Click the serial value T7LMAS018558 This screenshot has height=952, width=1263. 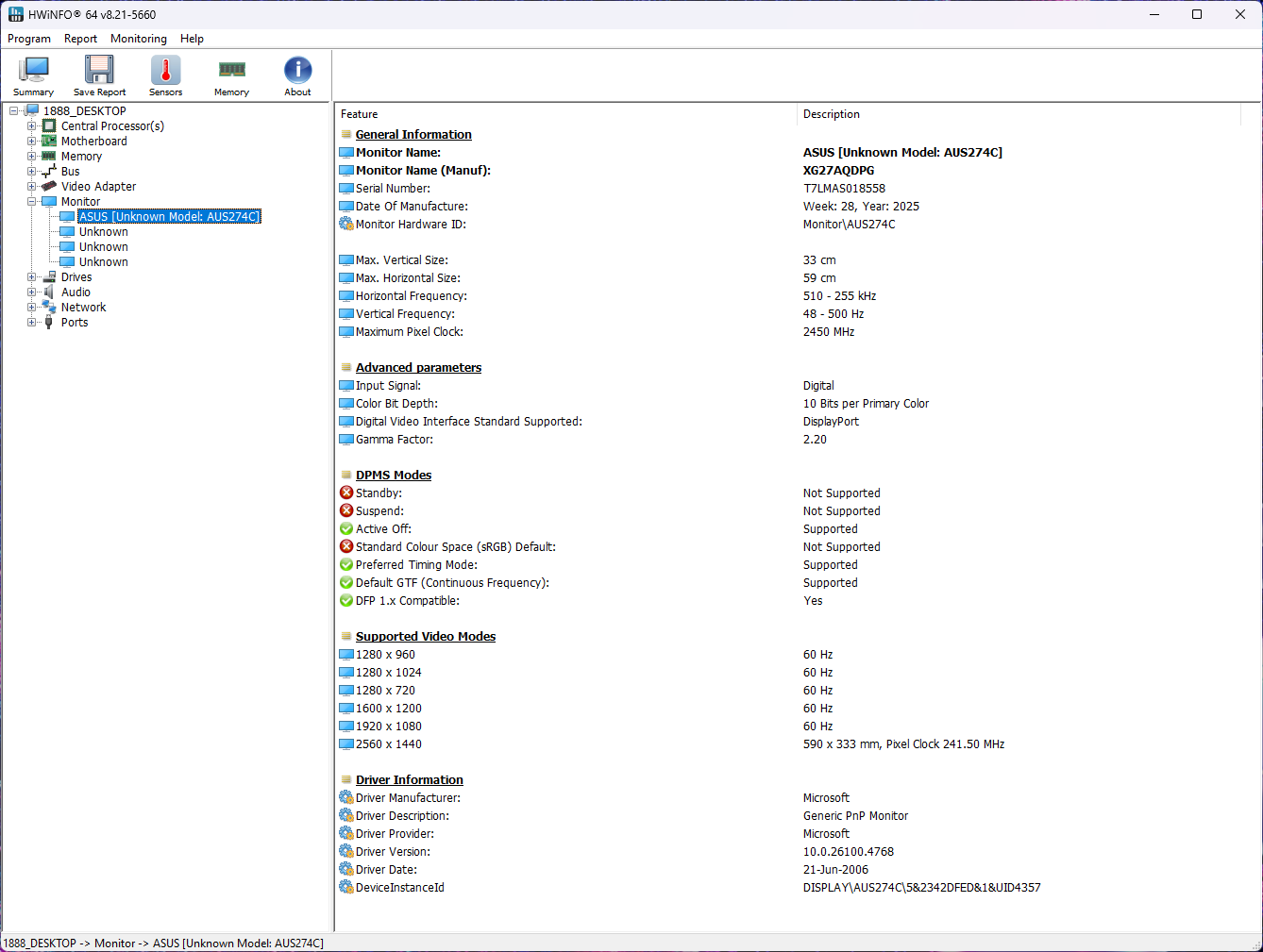coord(844,188)
